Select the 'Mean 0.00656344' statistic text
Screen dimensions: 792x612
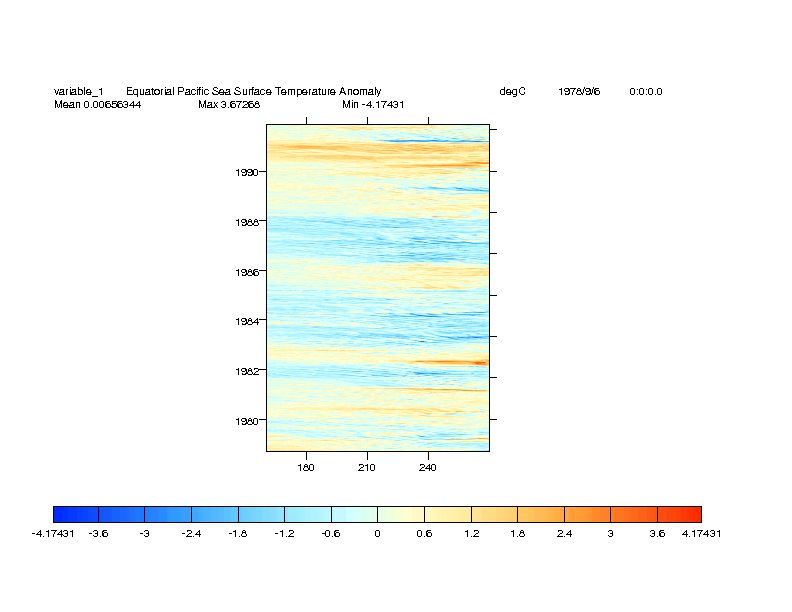(x=97, y=104)
